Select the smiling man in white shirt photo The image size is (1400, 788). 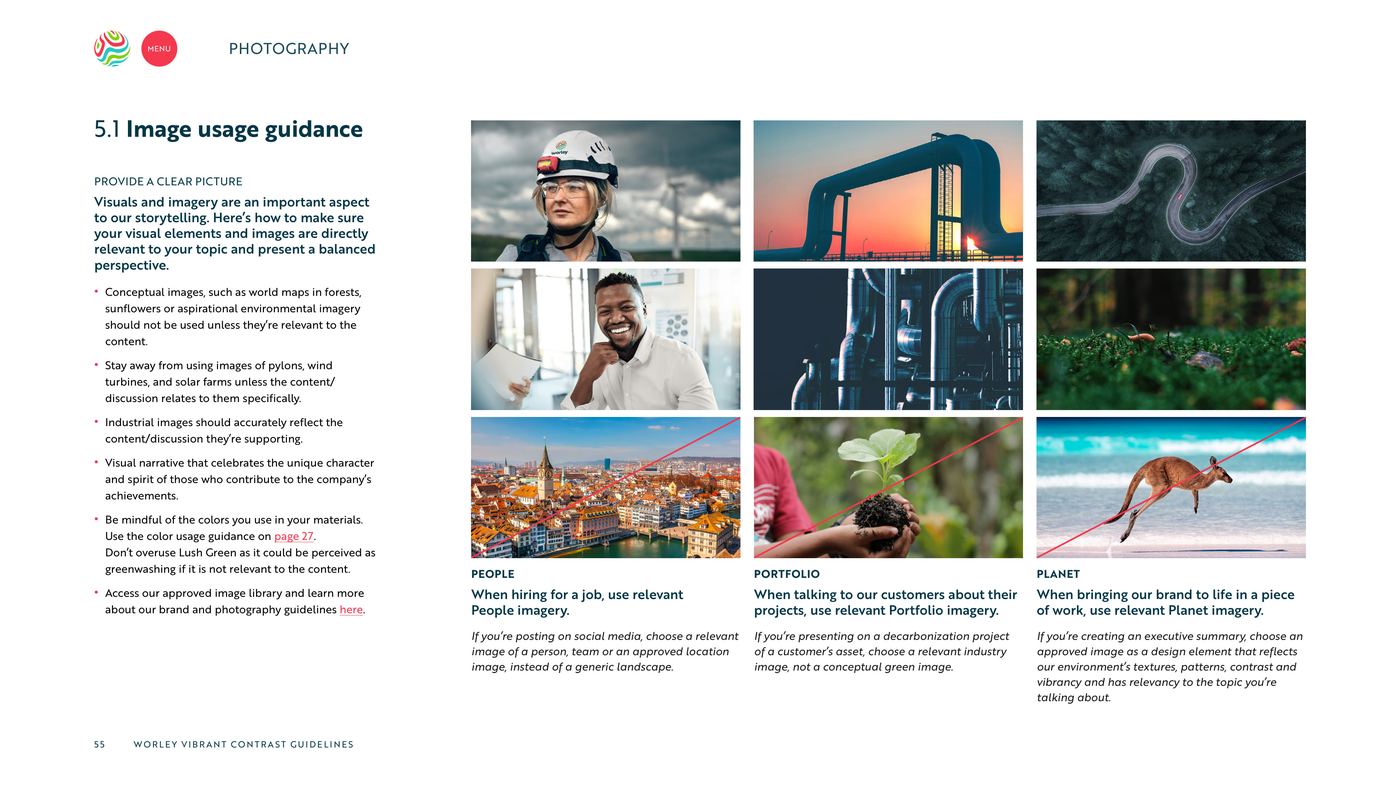coord(606,339)
